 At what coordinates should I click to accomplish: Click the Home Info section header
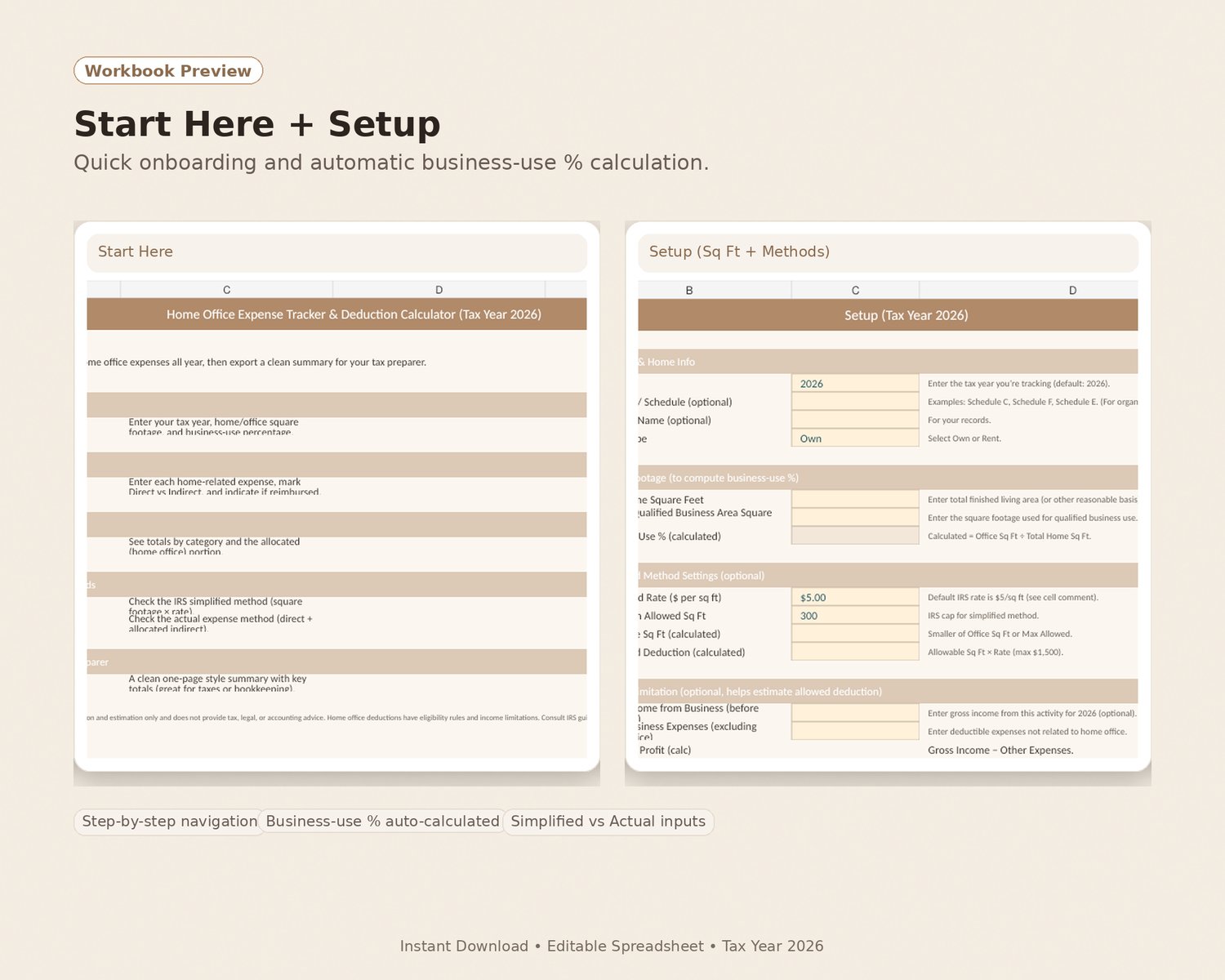(889, 362)
